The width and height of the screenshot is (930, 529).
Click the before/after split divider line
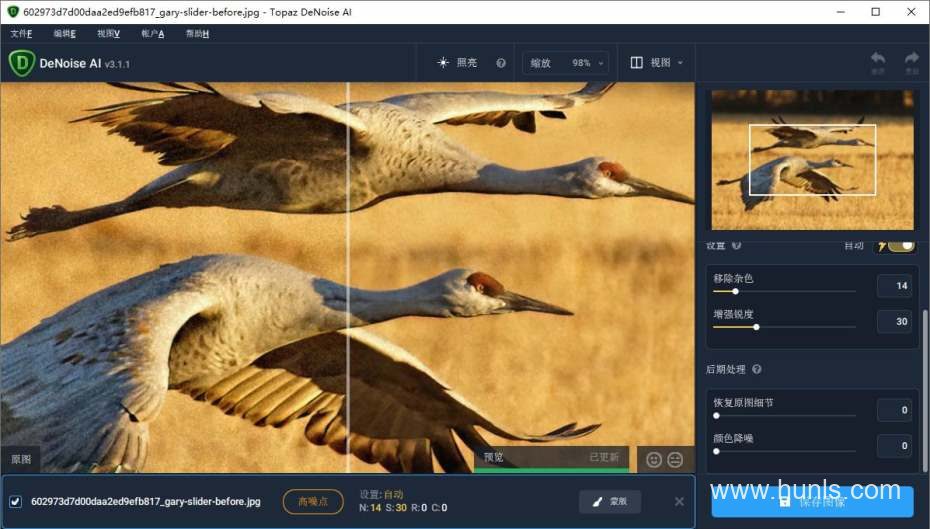pyautogui.click(x=348, y=278)
